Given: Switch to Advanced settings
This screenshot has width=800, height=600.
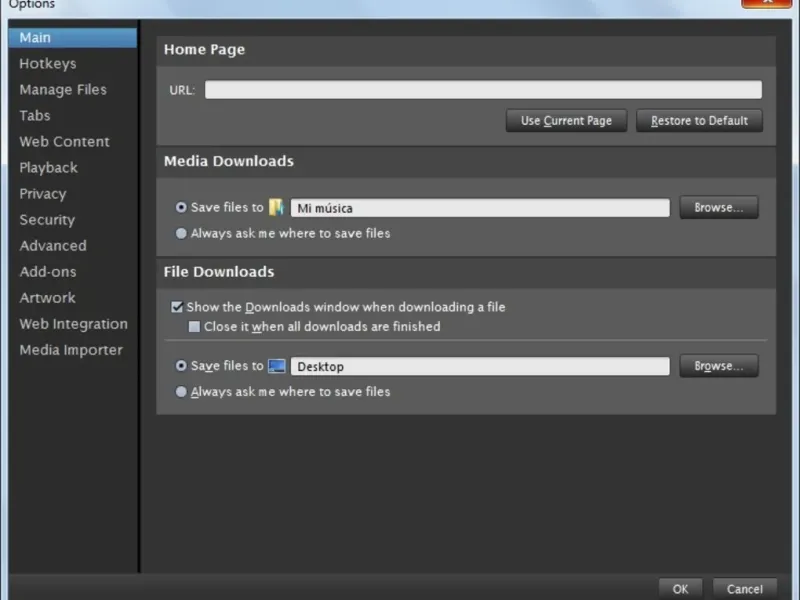Looking at the screenshot, I should pyautogui.click(x=53, y=246).
